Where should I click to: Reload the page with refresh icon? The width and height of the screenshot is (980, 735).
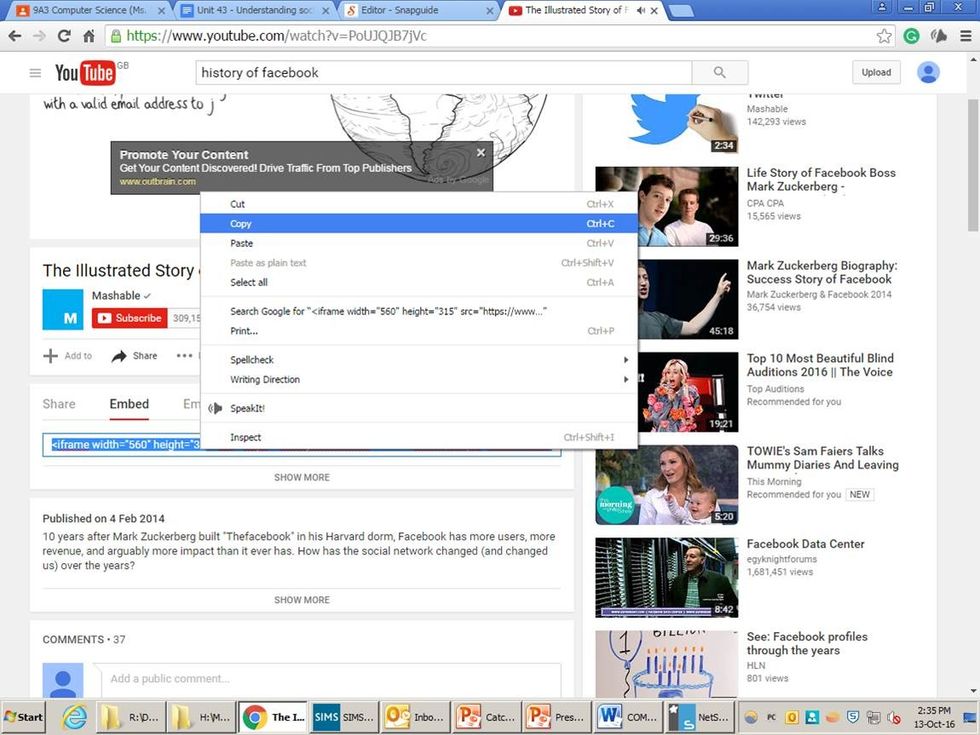pos(64,36)
